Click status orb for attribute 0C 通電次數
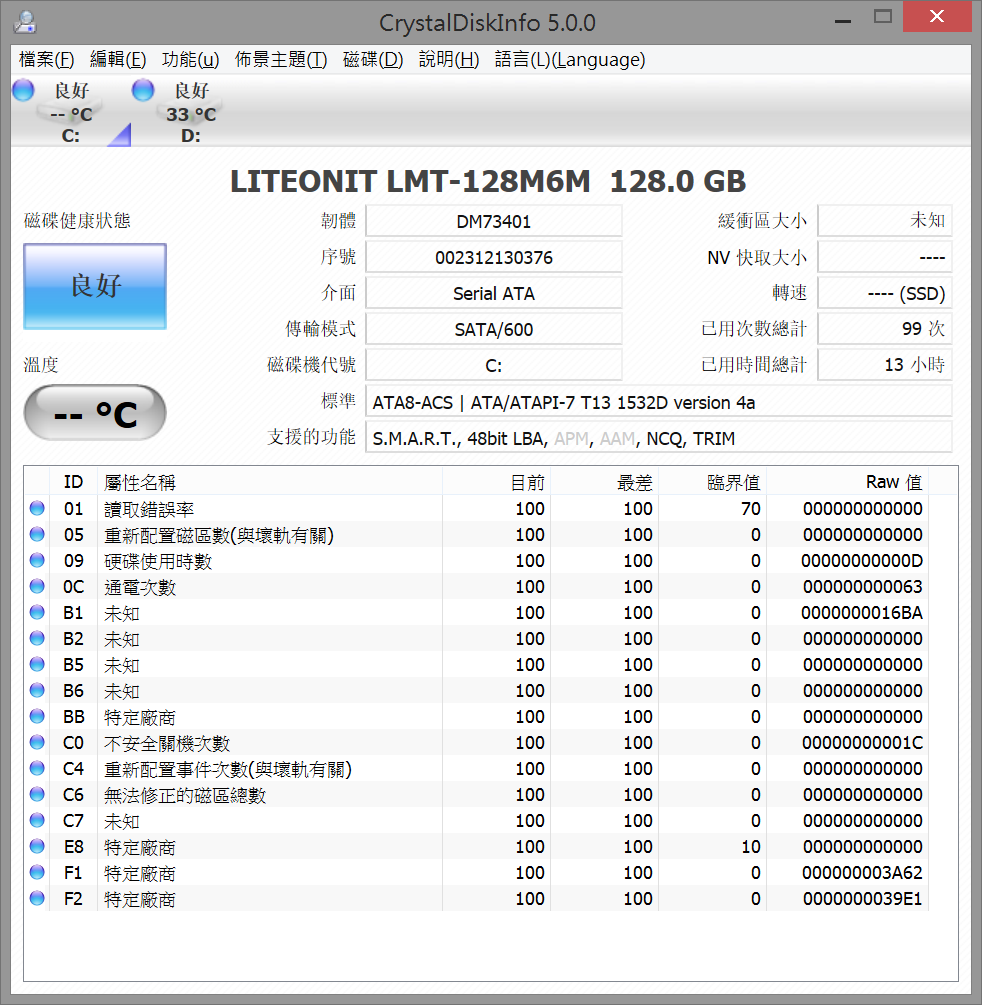Image resolution: width=982 pixels, height=1005 pixels. 37,586
